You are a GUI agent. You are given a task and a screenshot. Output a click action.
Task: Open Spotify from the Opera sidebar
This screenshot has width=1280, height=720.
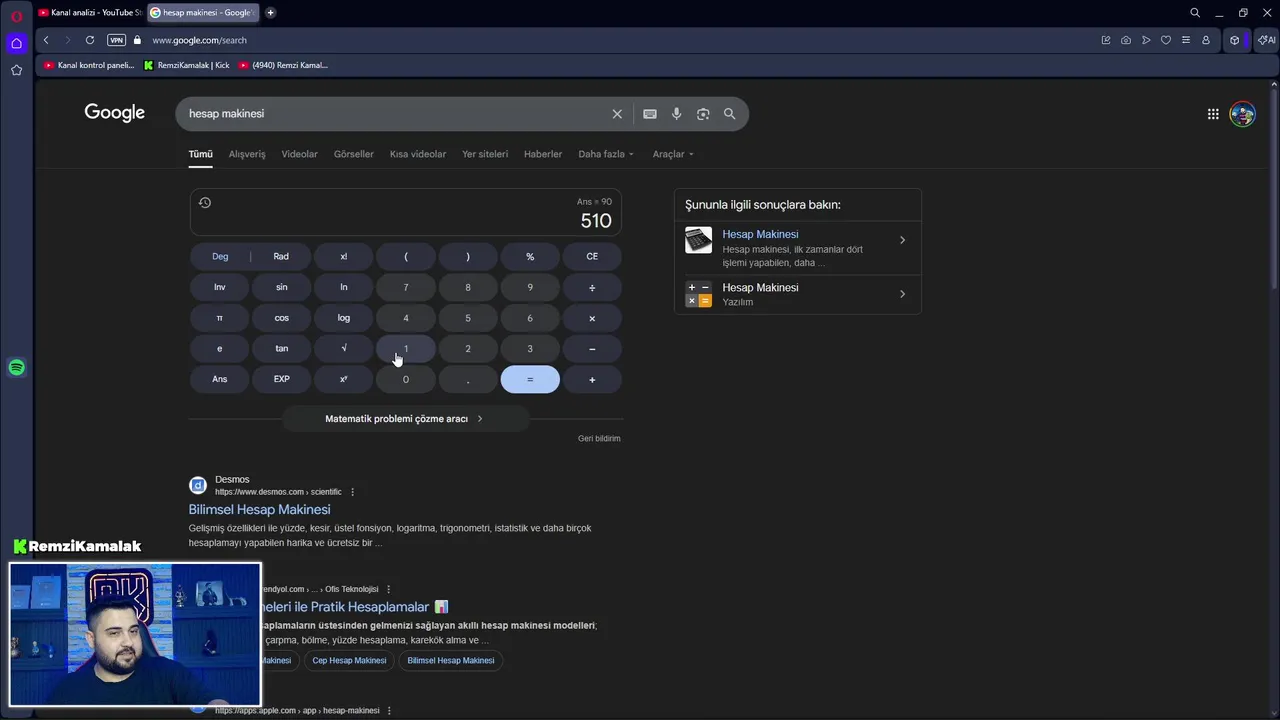(16, 367)
